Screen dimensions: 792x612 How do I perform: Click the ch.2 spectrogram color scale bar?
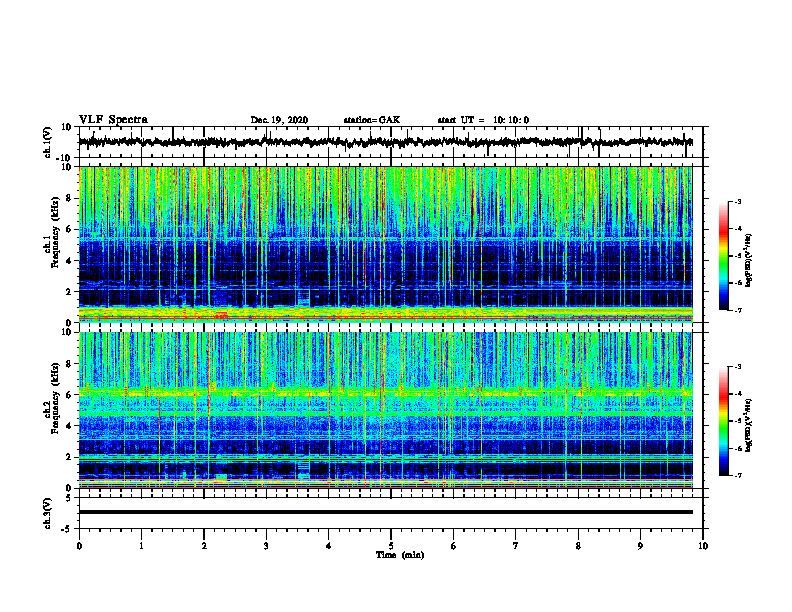coord(723,421)
